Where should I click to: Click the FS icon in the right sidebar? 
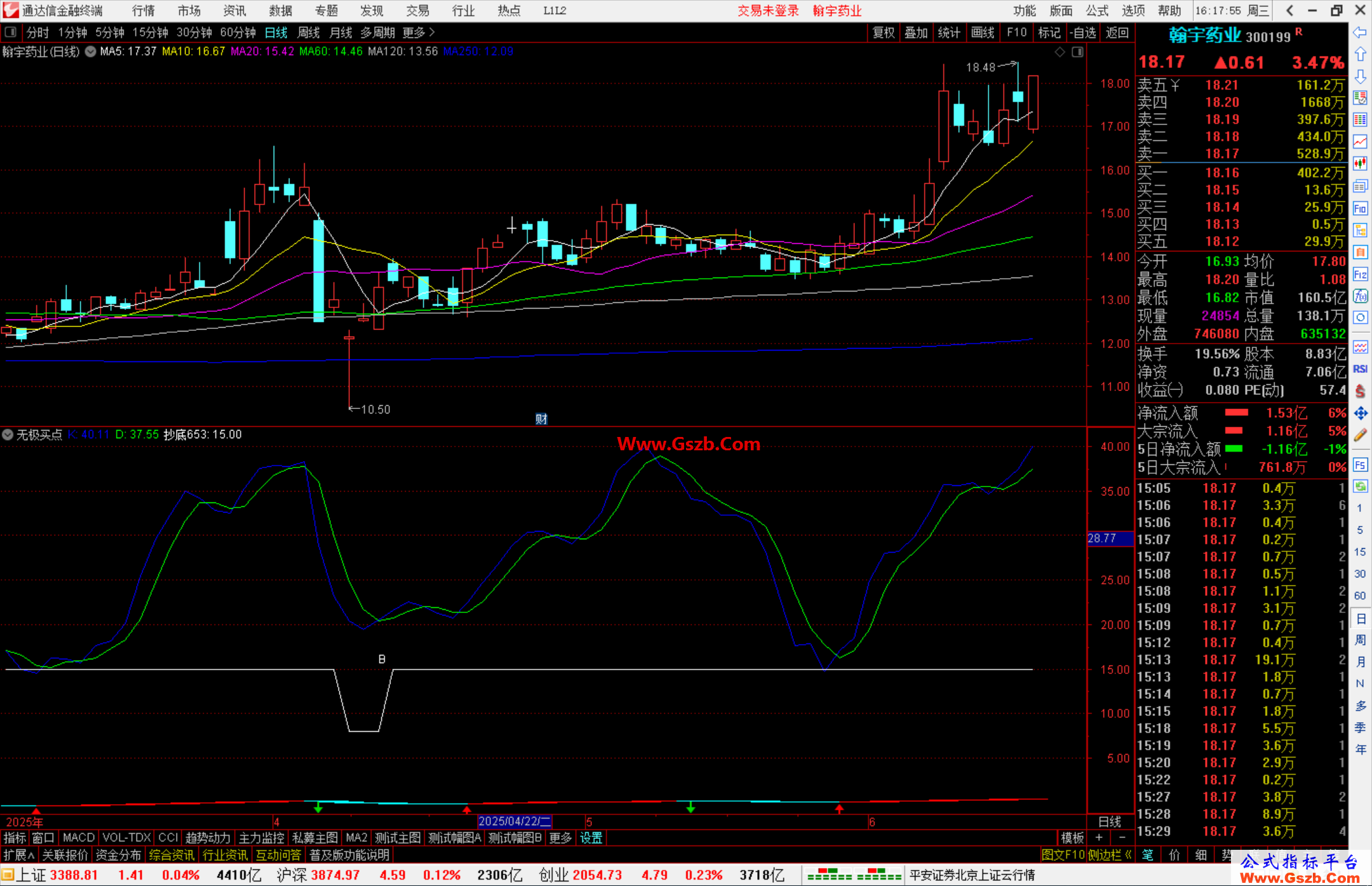pyautogui.click(x=1360, y=465)
